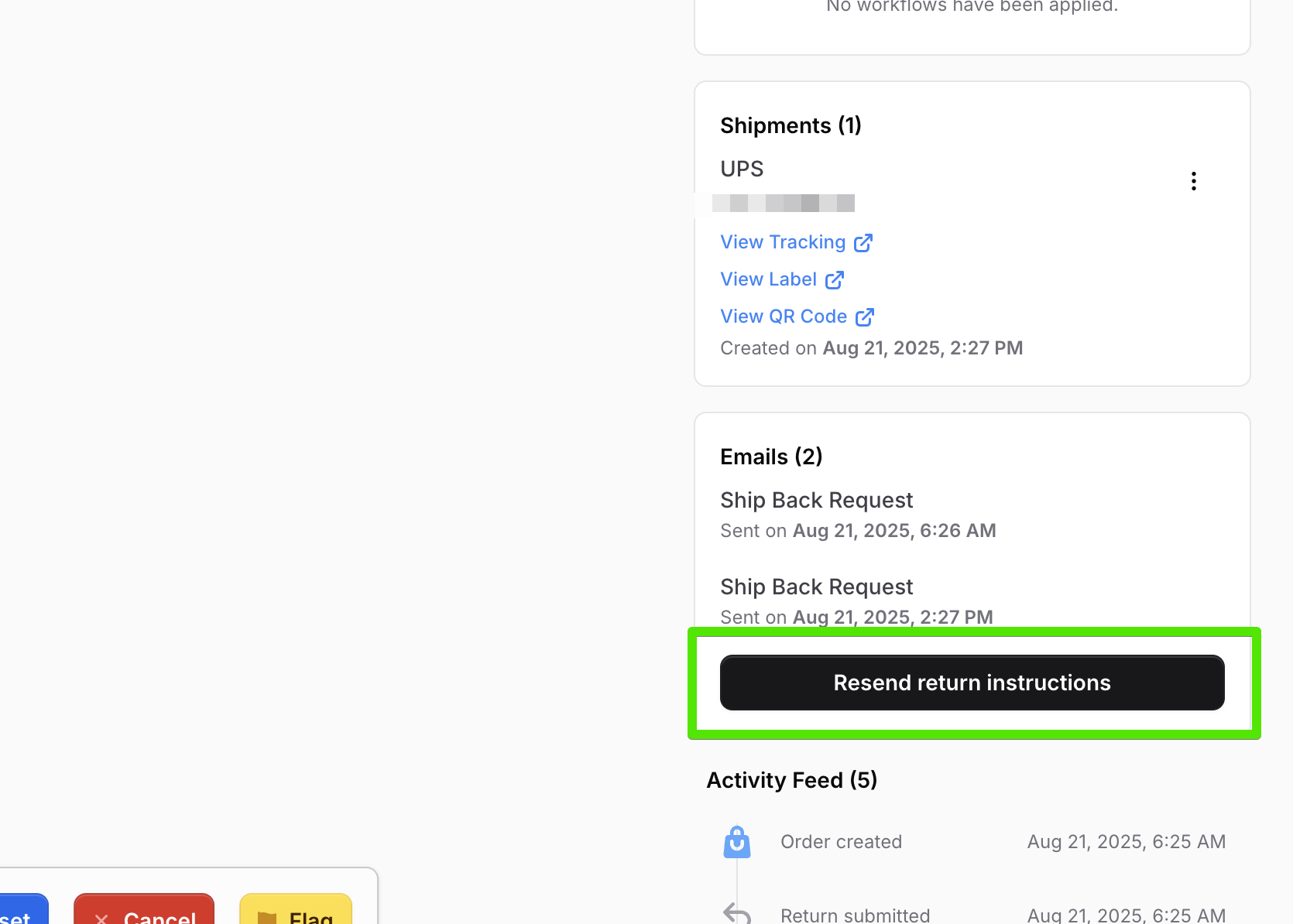Click the Emails (2) section heading

tap(770, 457)
